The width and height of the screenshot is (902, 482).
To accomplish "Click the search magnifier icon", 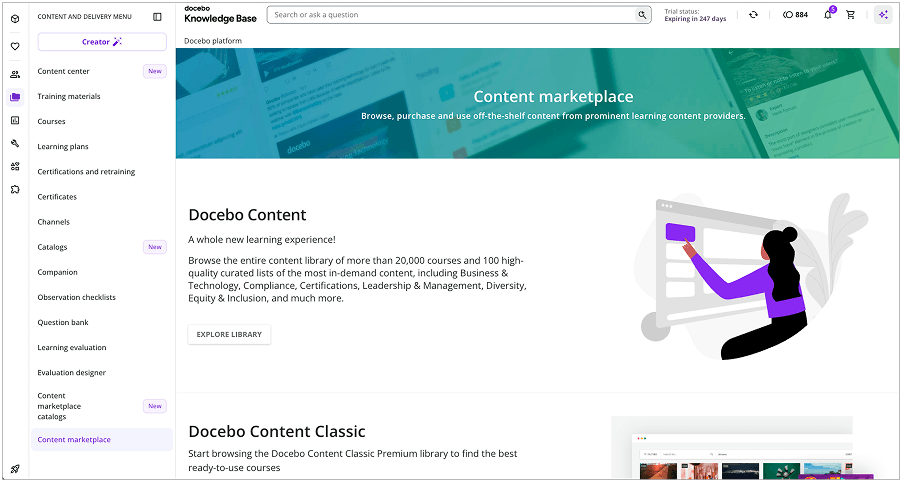I will 641,15.
